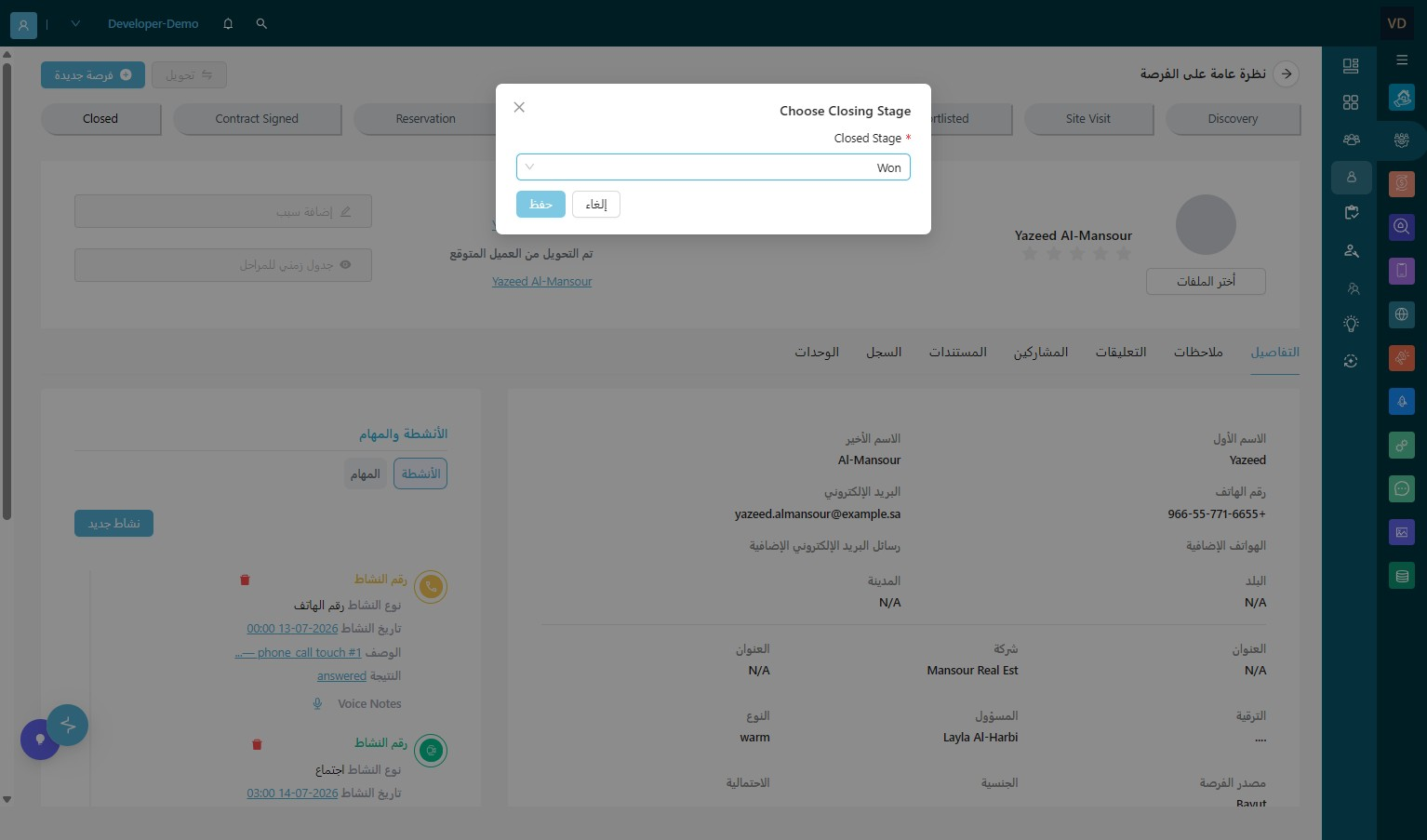Open the Yazeed Al-Mansour lead link

coord(541,282)
